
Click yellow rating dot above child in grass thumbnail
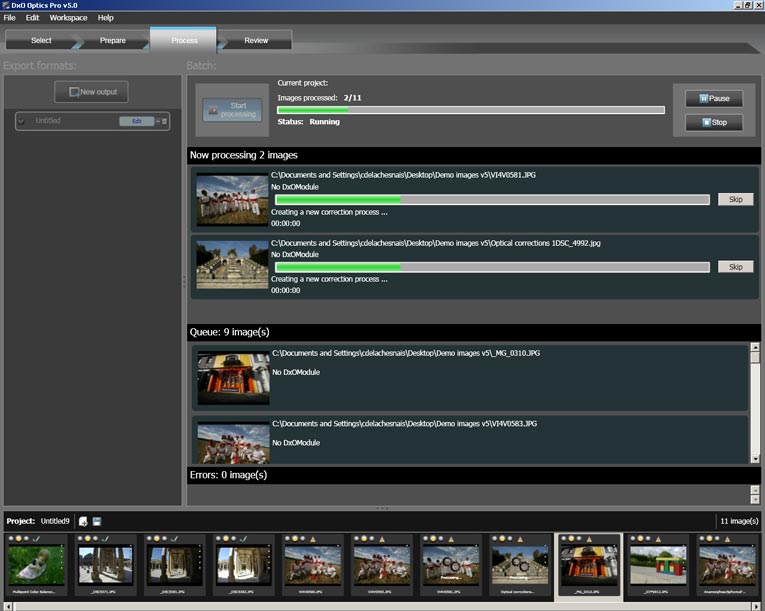tap(19, 539)
